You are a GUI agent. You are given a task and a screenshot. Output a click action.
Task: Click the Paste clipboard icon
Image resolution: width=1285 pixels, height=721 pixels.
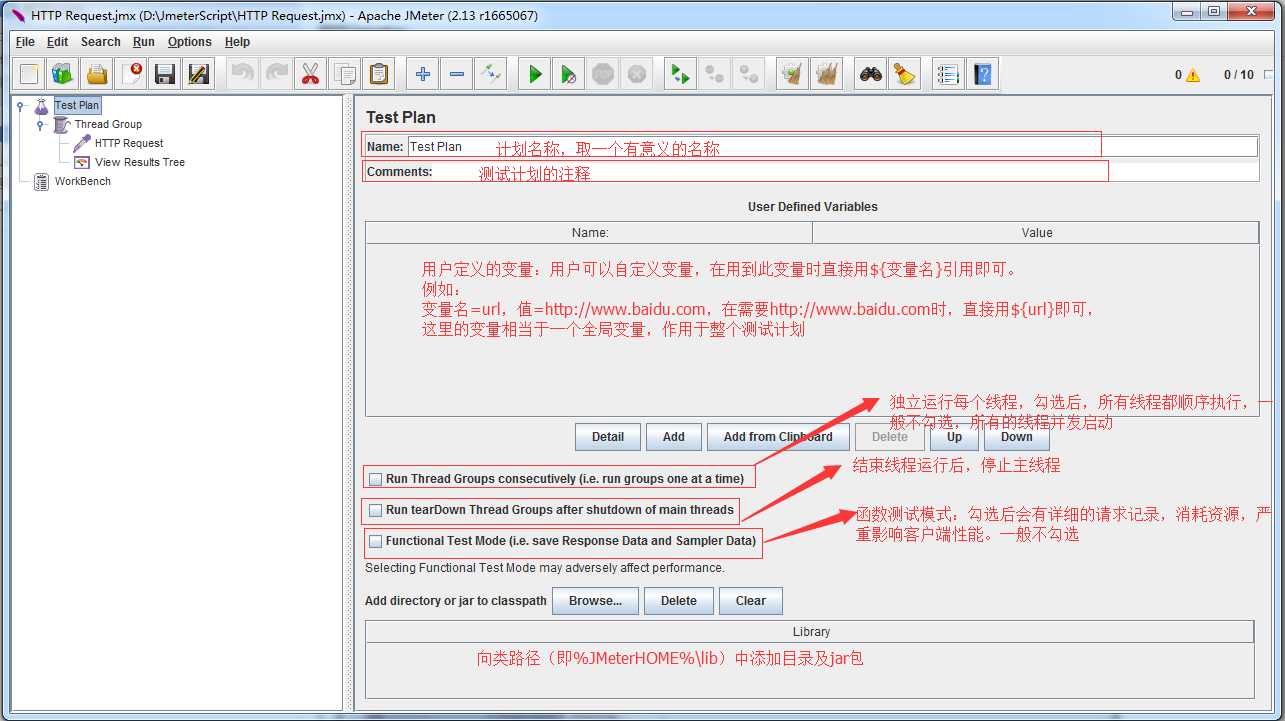[379, 74]
